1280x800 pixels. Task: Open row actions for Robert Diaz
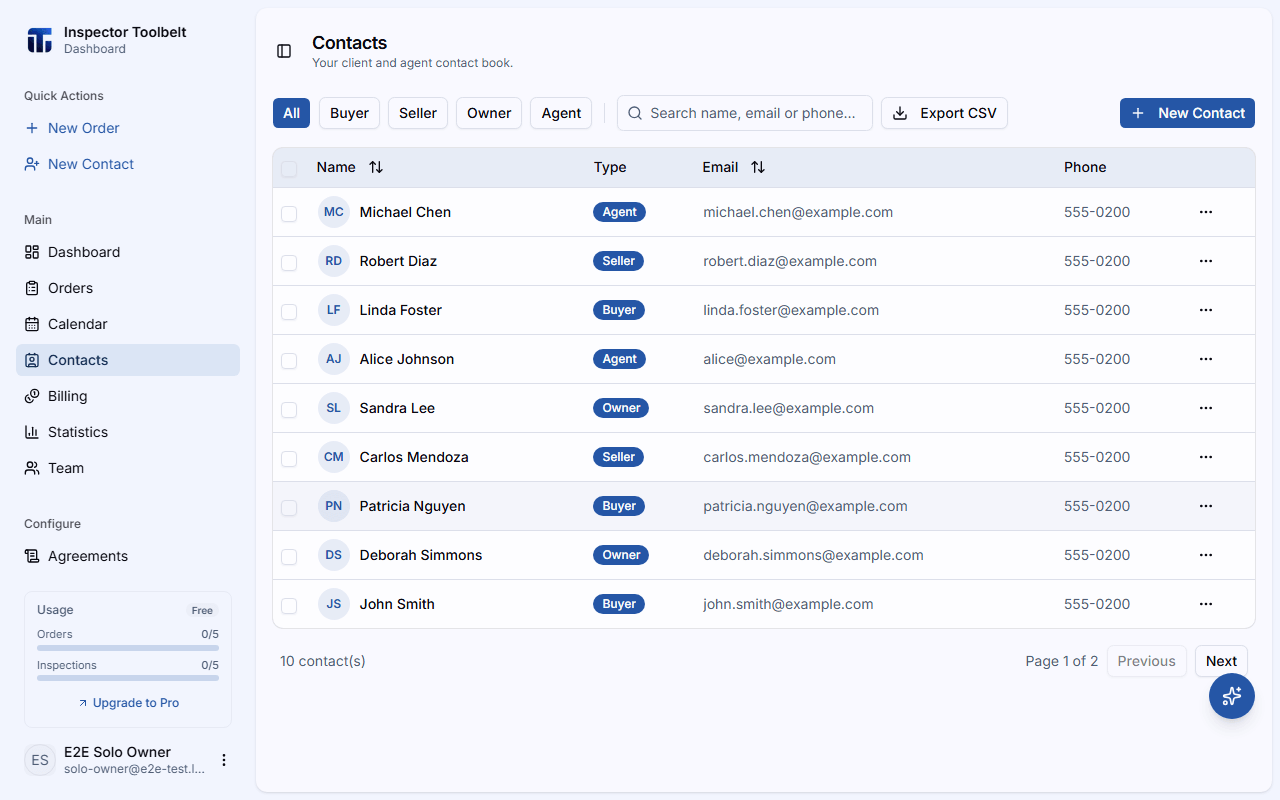(x=1206, y=261)
